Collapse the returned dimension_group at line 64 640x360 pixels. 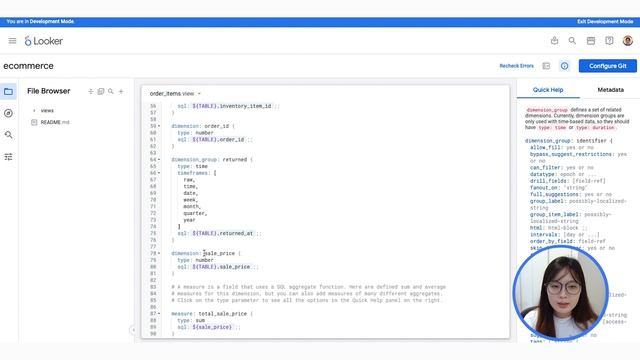pyautogui.click(x=159, y=160)
